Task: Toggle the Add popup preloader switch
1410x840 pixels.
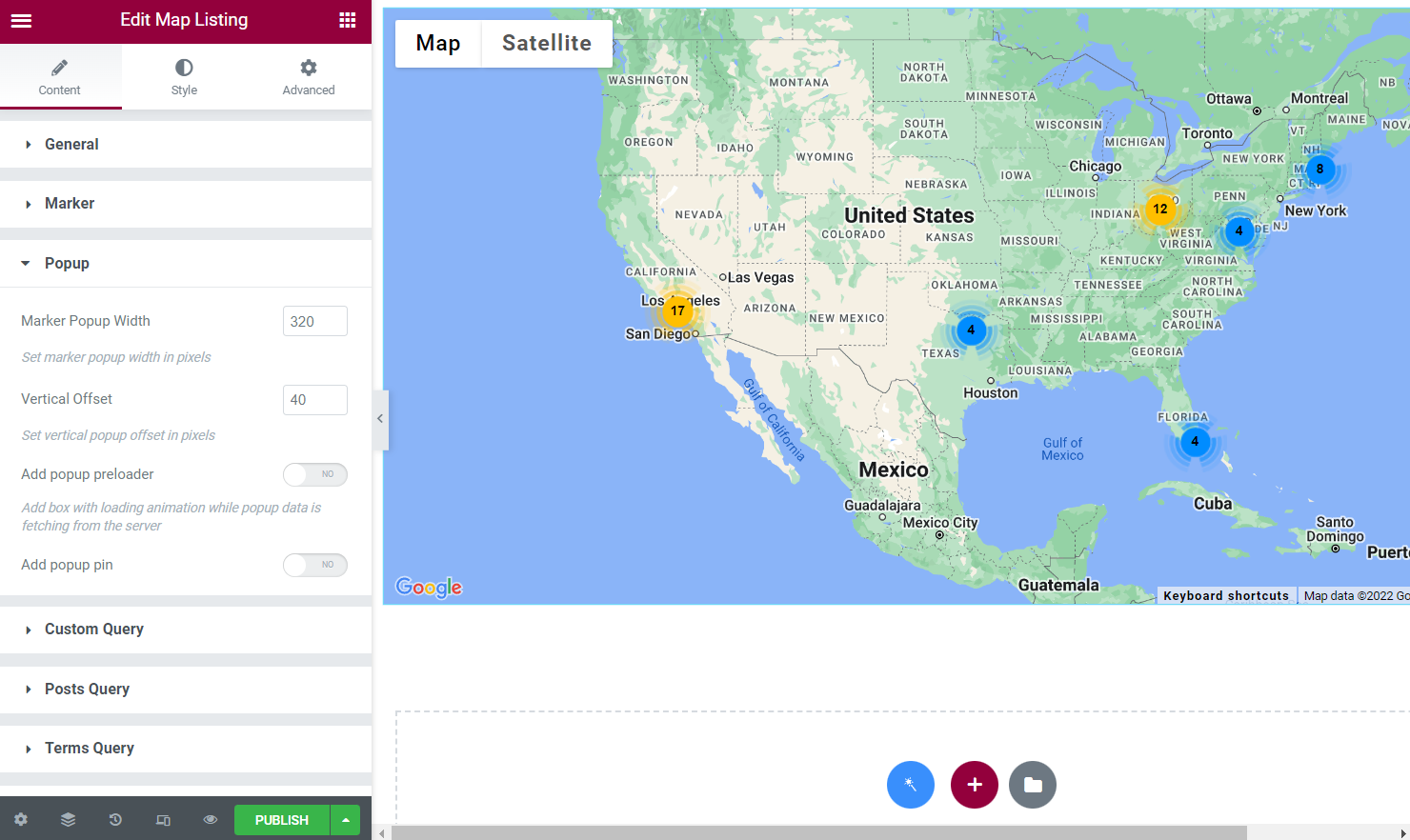Action: (315, 474)
